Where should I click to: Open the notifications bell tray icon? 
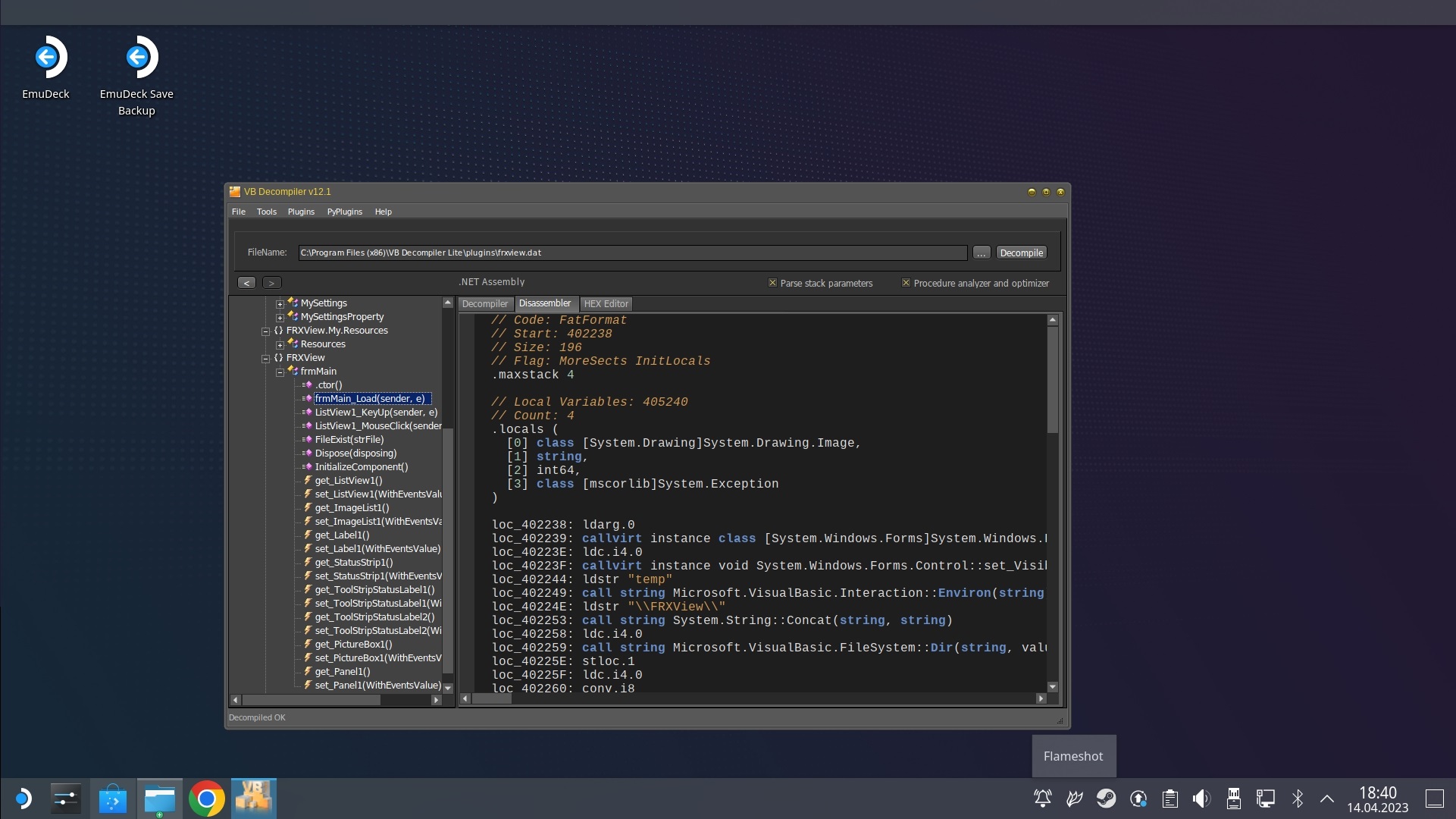click(1043, 799)
